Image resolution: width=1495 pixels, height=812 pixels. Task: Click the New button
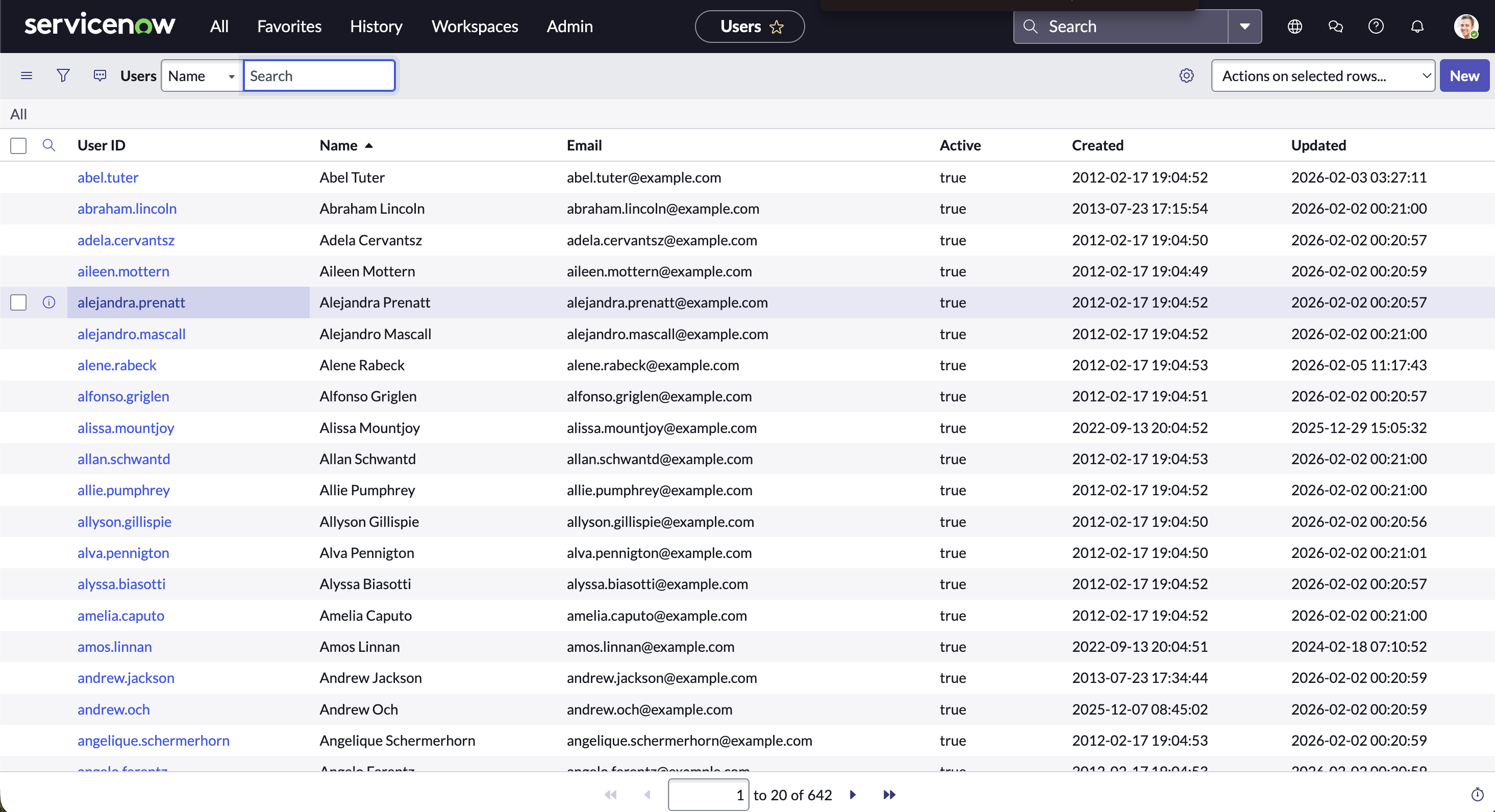pyautogui.click(x=1464, y=75)
